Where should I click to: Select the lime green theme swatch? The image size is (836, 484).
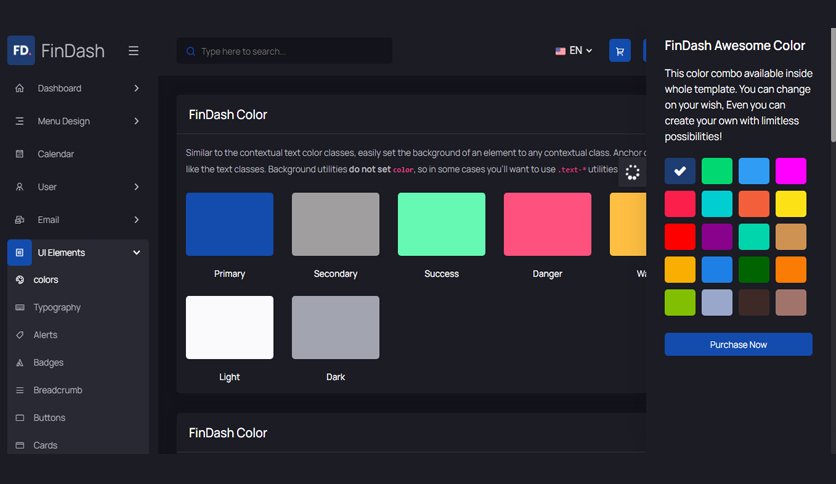click(x=680, y=303)
